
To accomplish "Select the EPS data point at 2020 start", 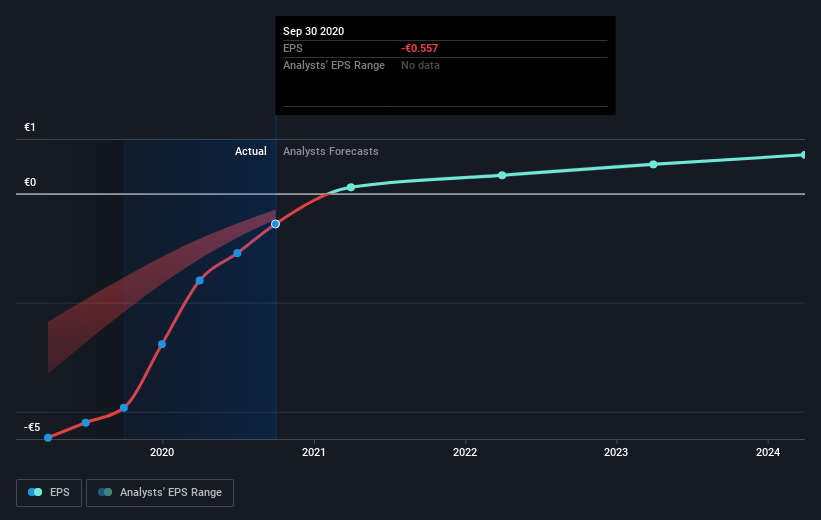I will pyautogui.click(x=162, y=344).
